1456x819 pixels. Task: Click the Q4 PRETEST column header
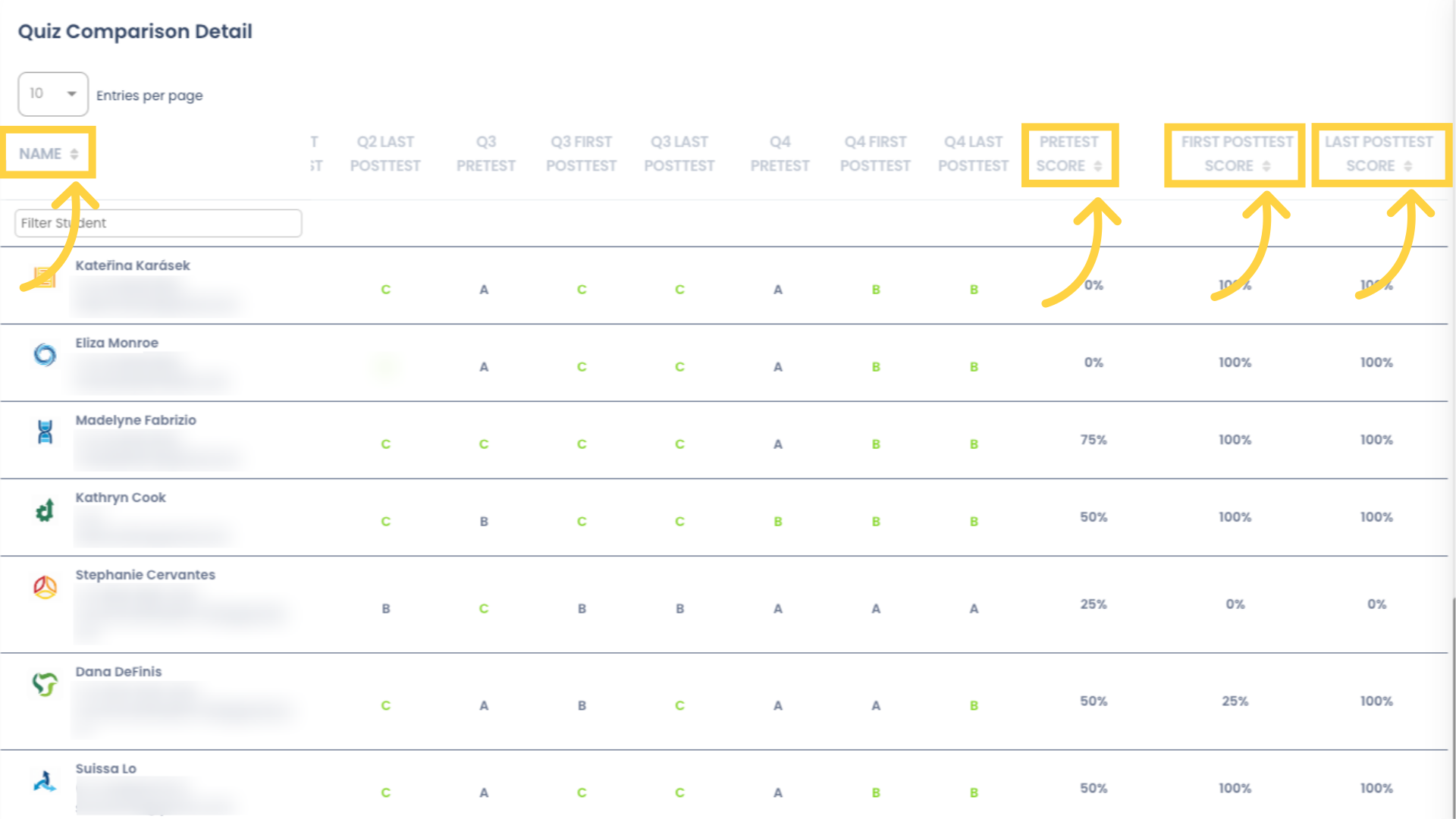780,154
